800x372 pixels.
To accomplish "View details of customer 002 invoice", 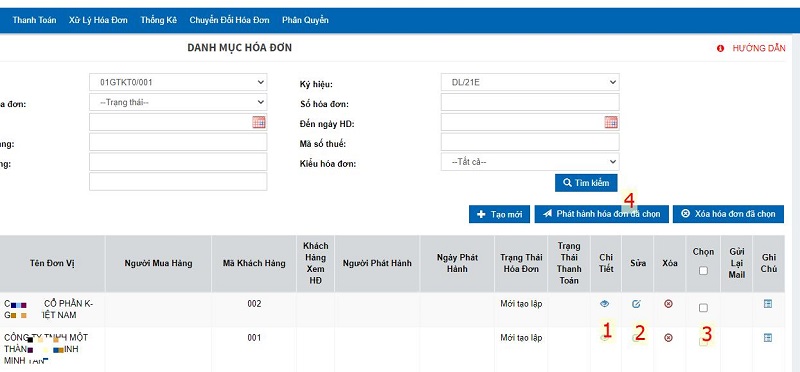I will 605,304.
